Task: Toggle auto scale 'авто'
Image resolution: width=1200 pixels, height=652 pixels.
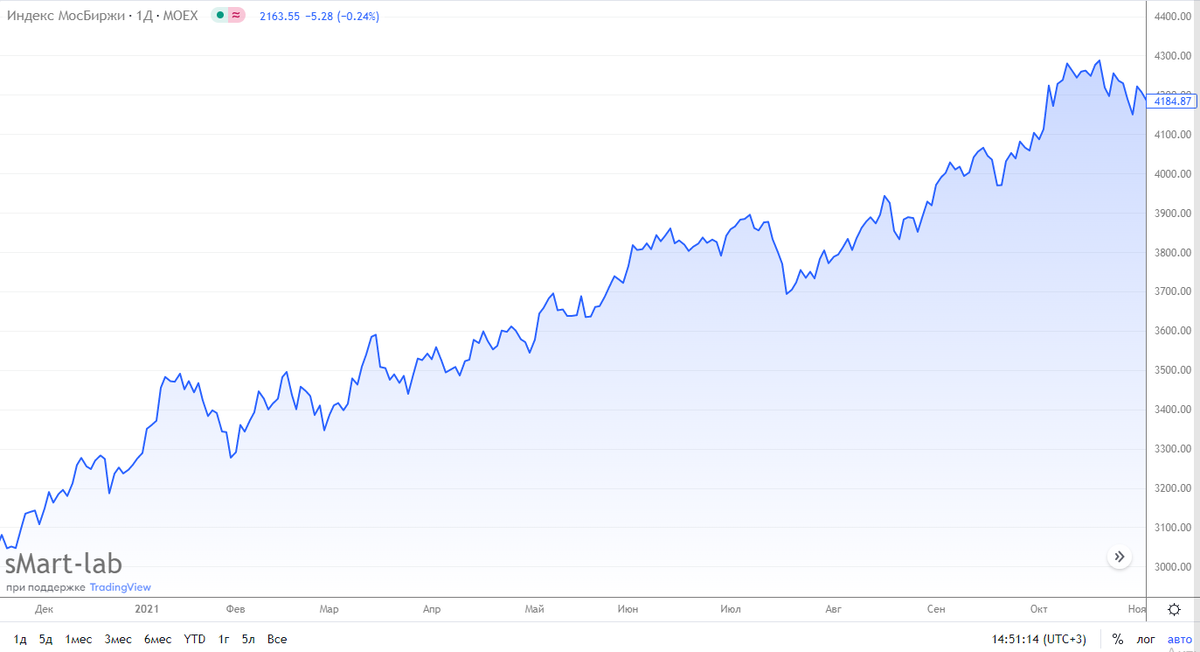Action: coord(1180,639)
